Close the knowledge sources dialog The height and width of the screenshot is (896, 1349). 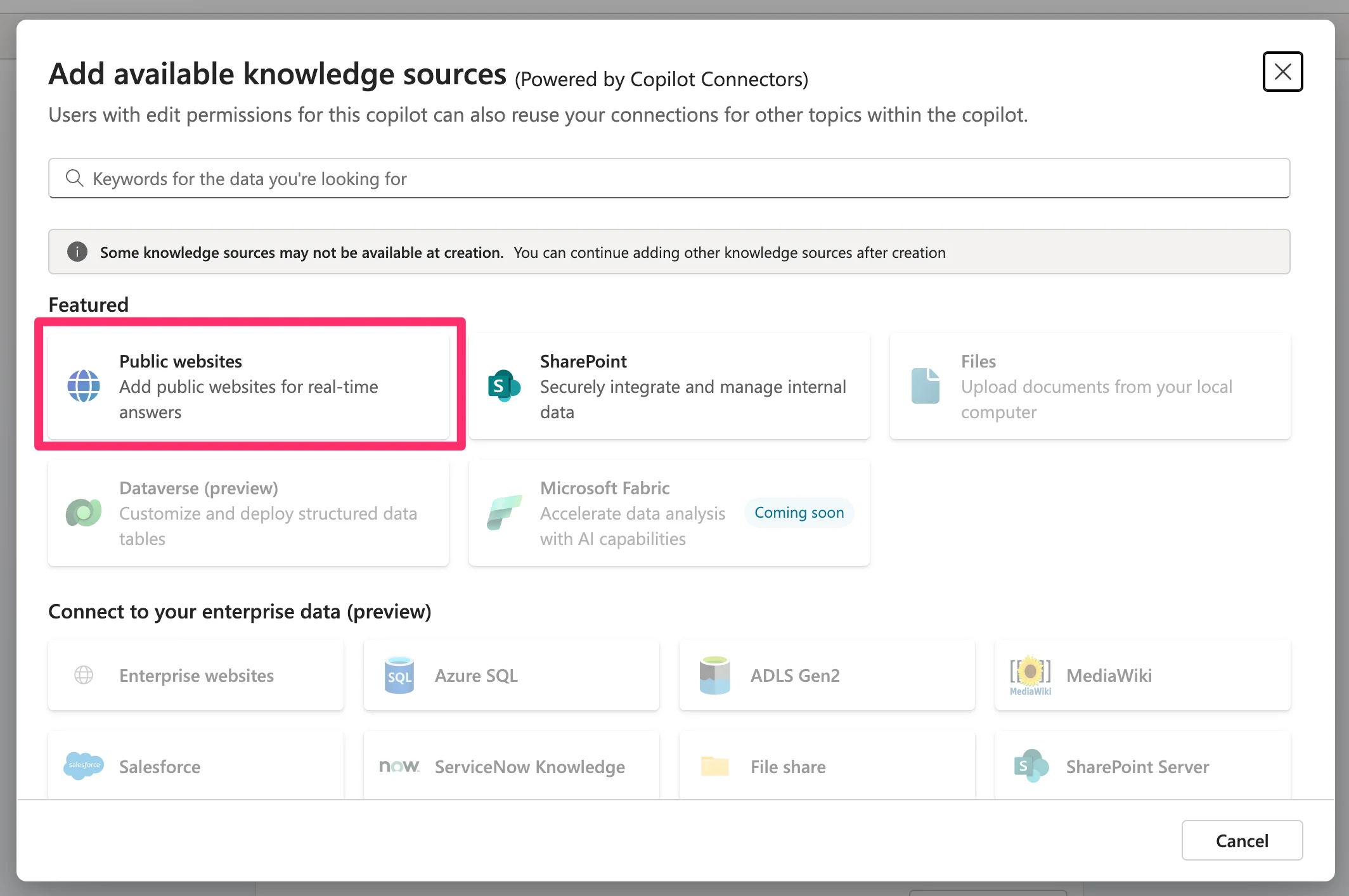pyautogui.click(x=1282, y=72)
